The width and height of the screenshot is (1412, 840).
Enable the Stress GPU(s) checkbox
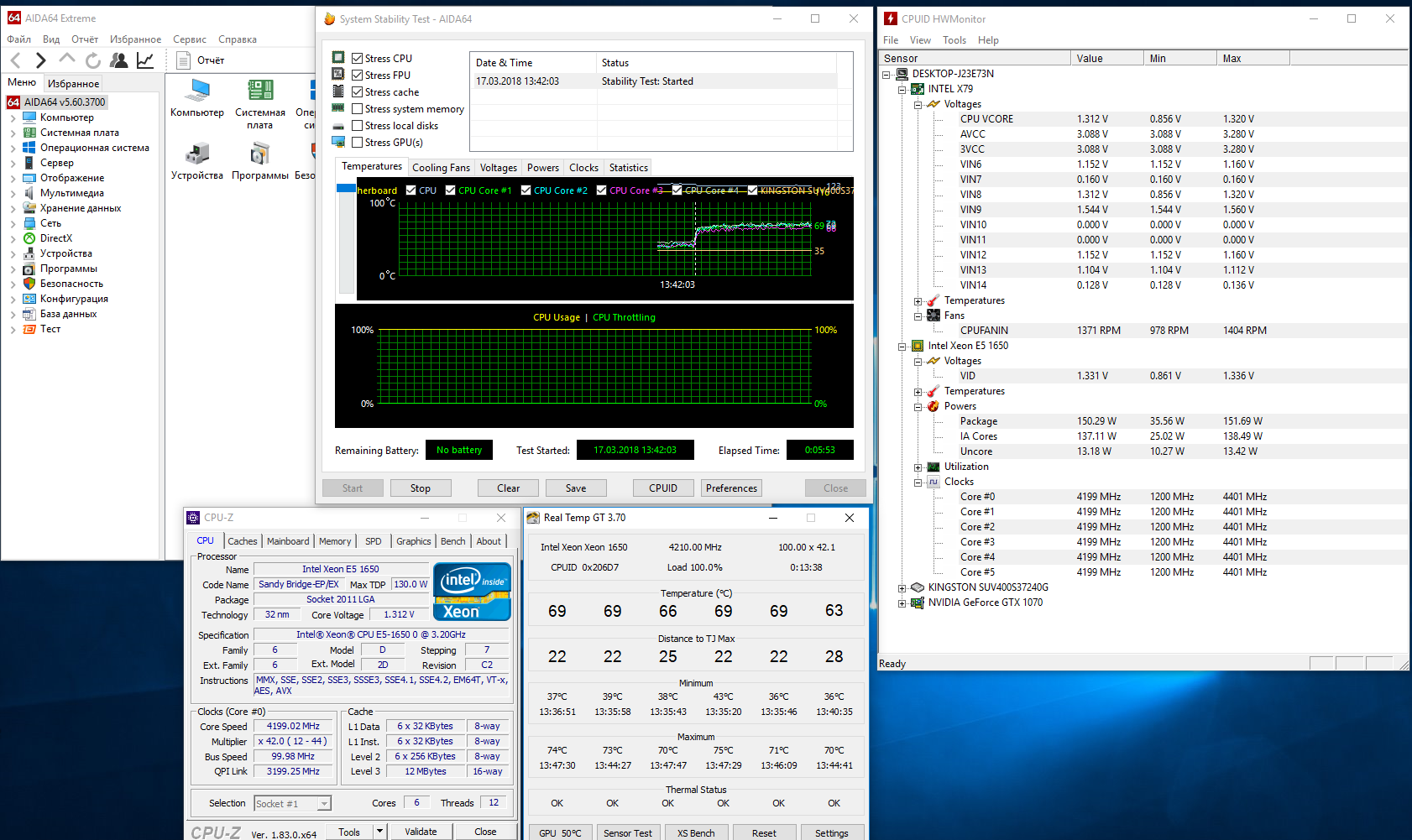click(358, 143)
